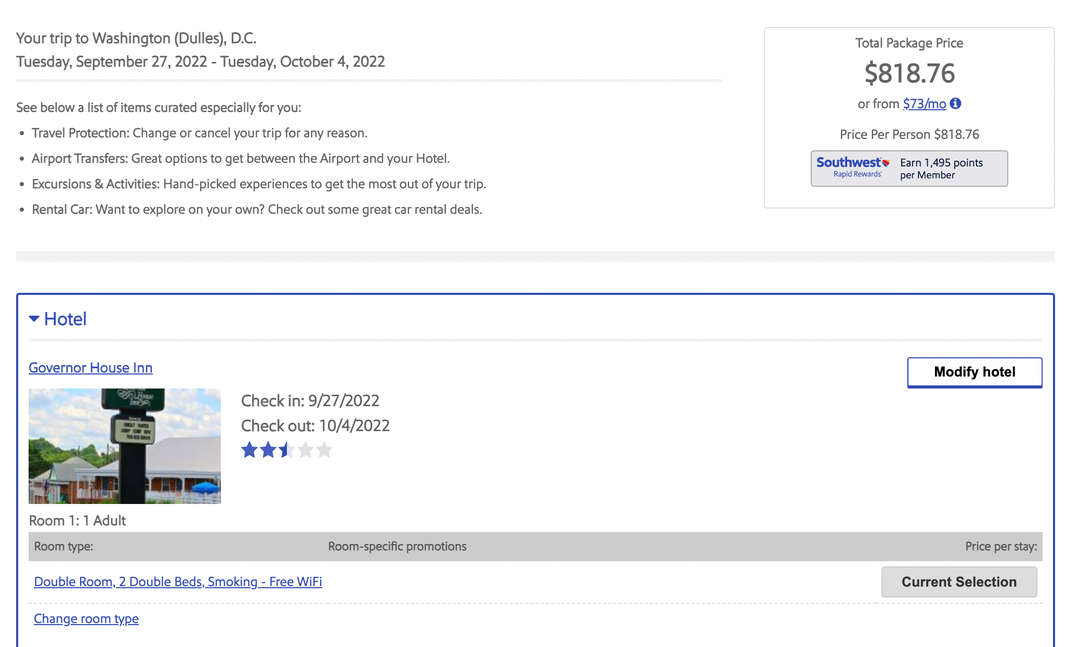Open the Governor House Inn link
Screen dimensions: 1080x647
click(90, 368)
